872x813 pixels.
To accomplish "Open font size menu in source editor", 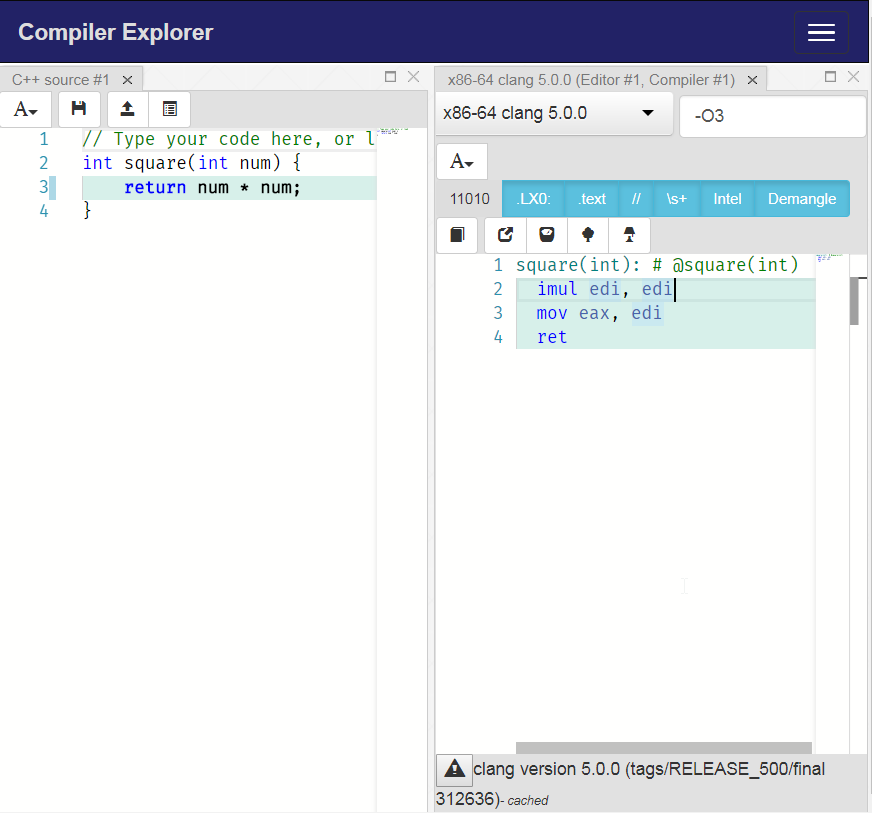I will point(26,109).
